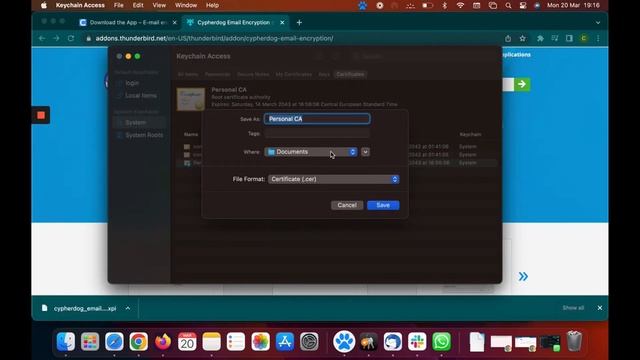Open the Help menu
This screenshot has height=360, width=640.
[212, 5]
